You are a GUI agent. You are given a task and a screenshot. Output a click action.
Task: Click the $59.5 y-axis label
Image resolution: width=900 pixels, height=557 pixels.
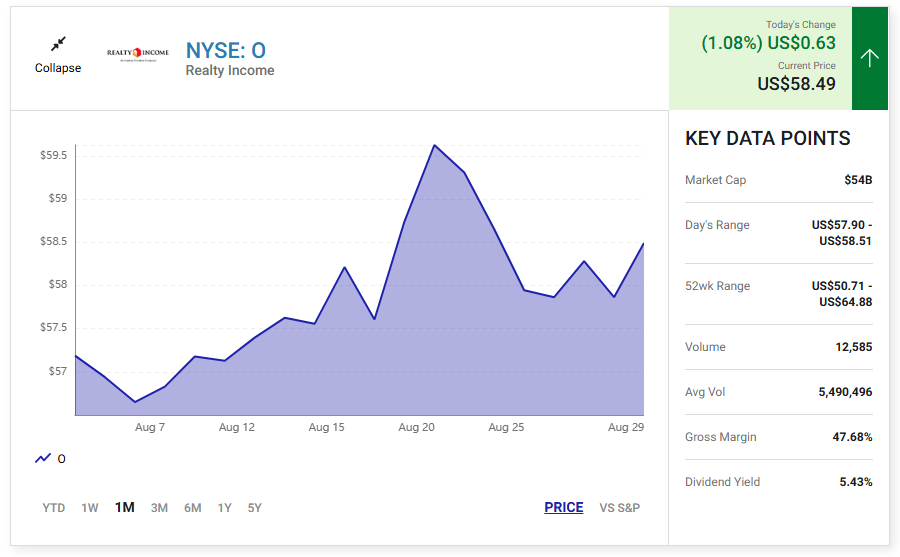pos(53,155)
